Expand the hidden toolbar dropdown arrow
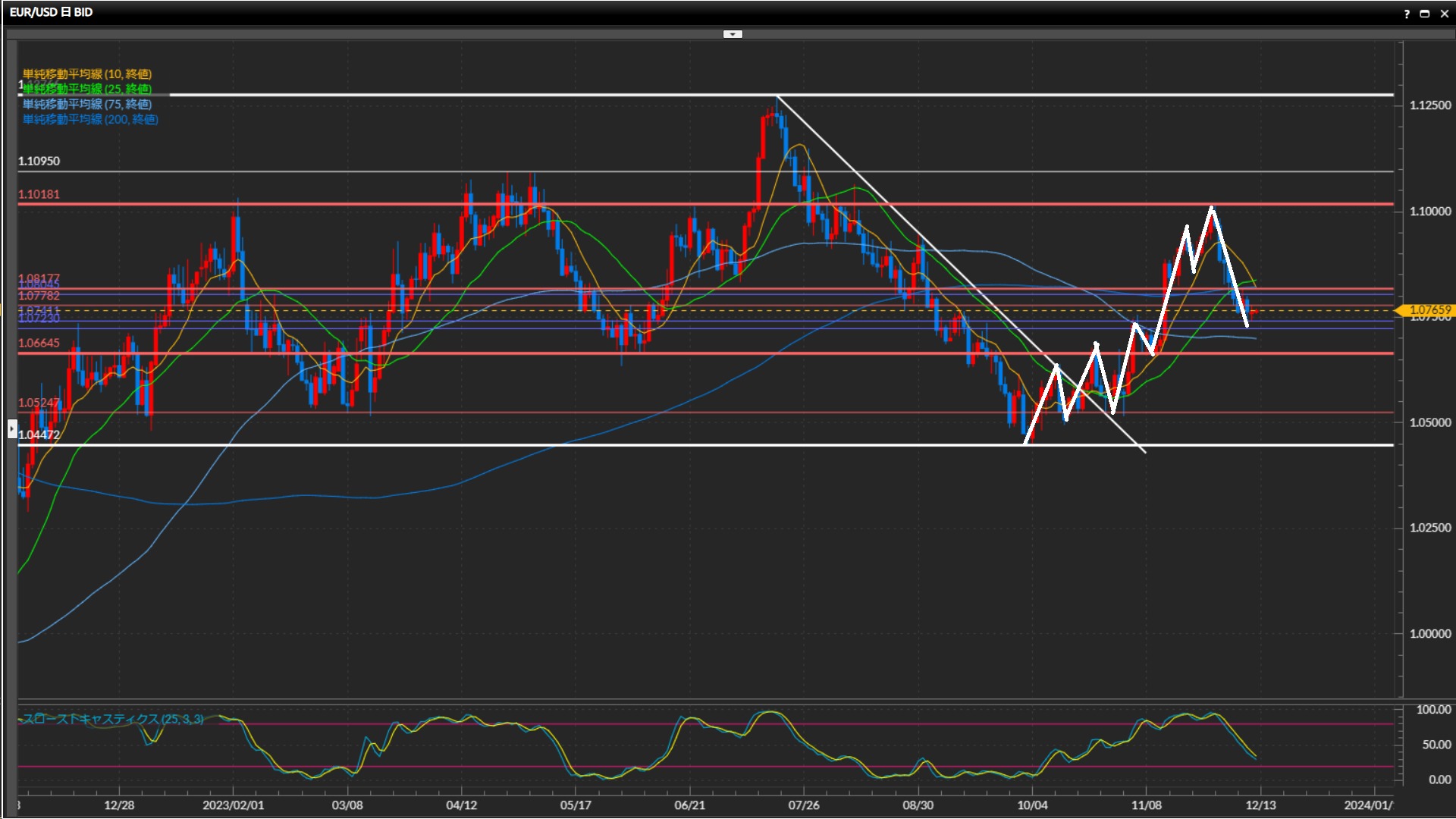 pos(733,34)
